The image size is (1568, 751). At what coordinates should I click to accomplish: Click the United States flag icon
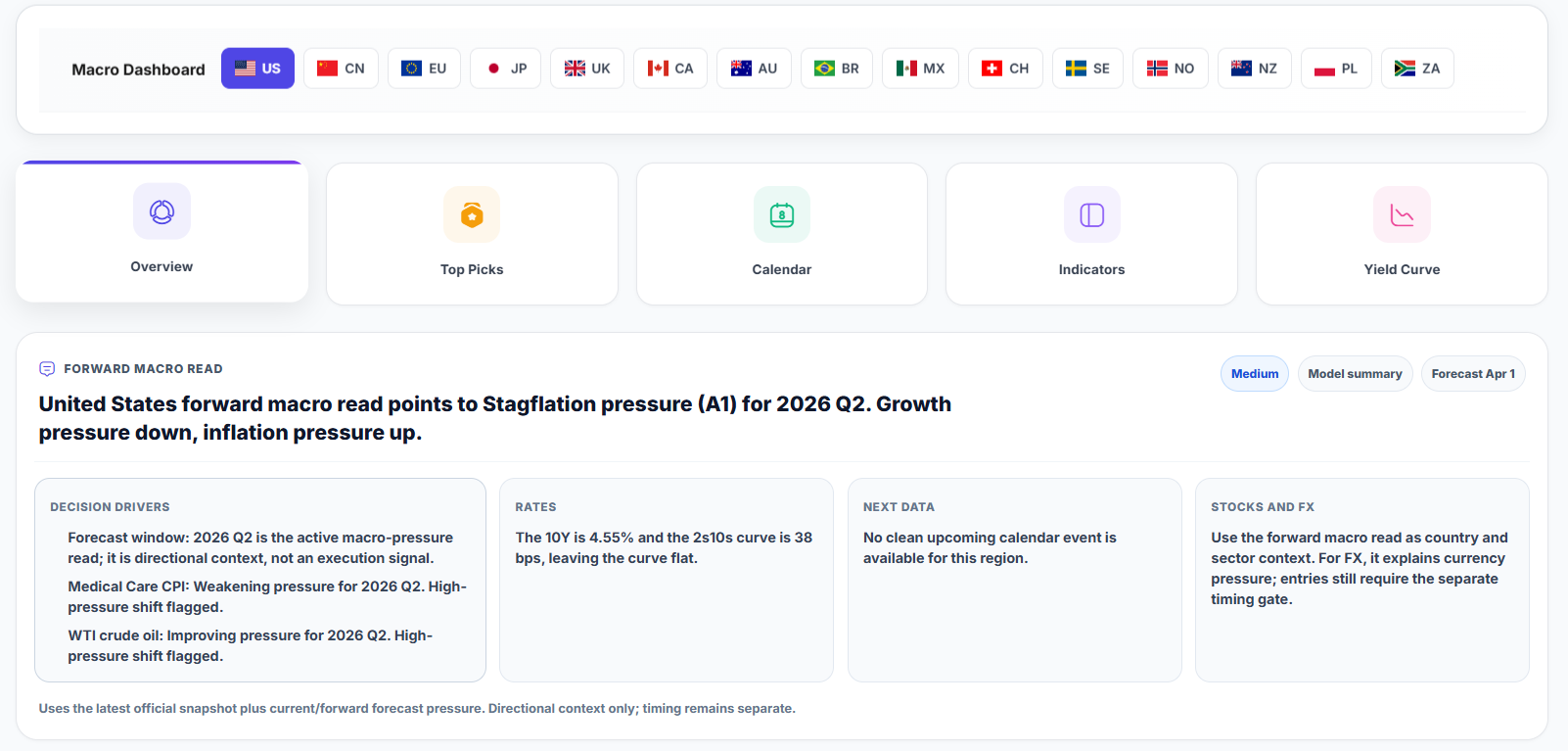(x=245, y=69)
